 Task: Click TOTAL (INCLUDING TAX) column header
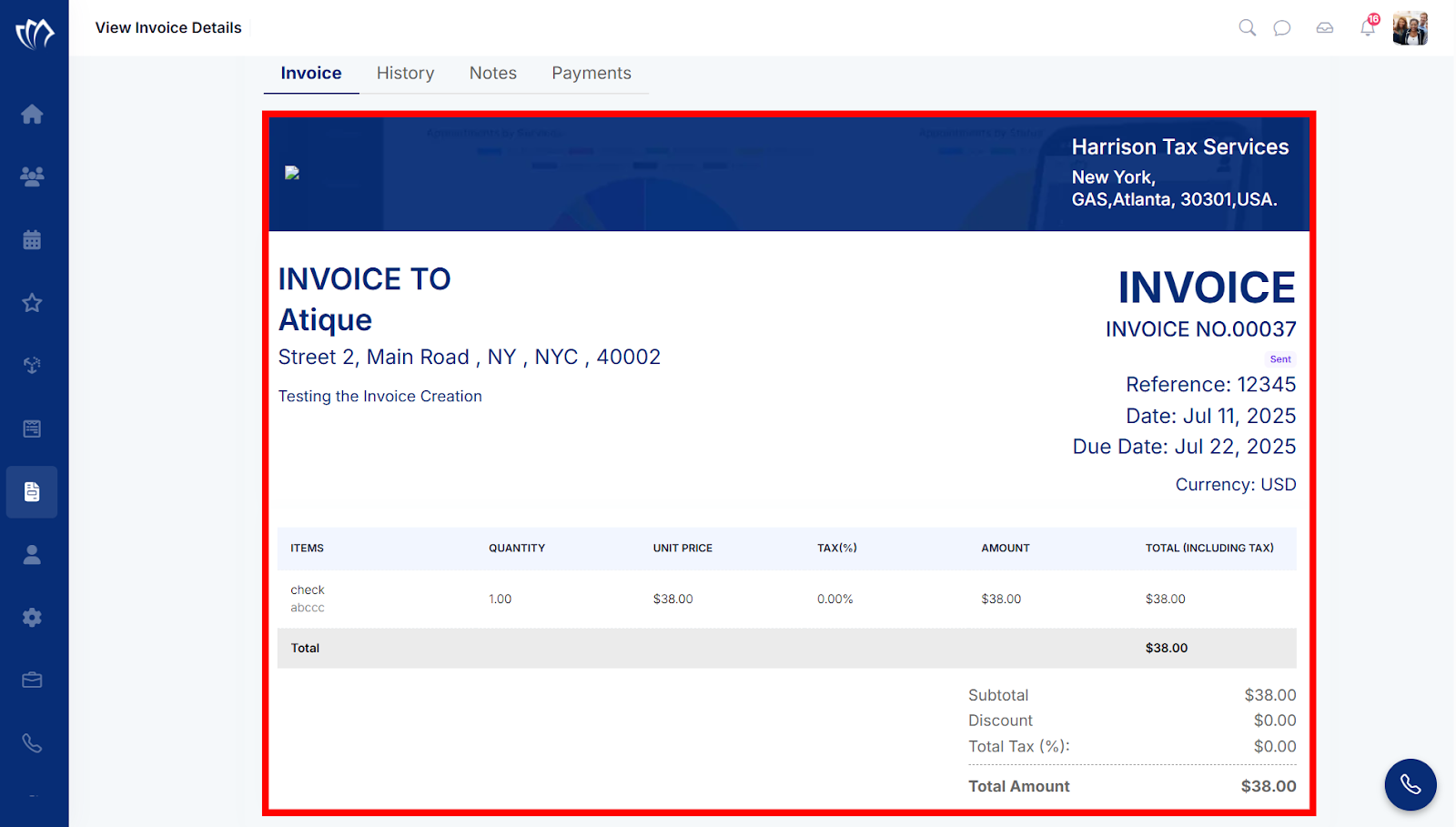point(1209,549)
